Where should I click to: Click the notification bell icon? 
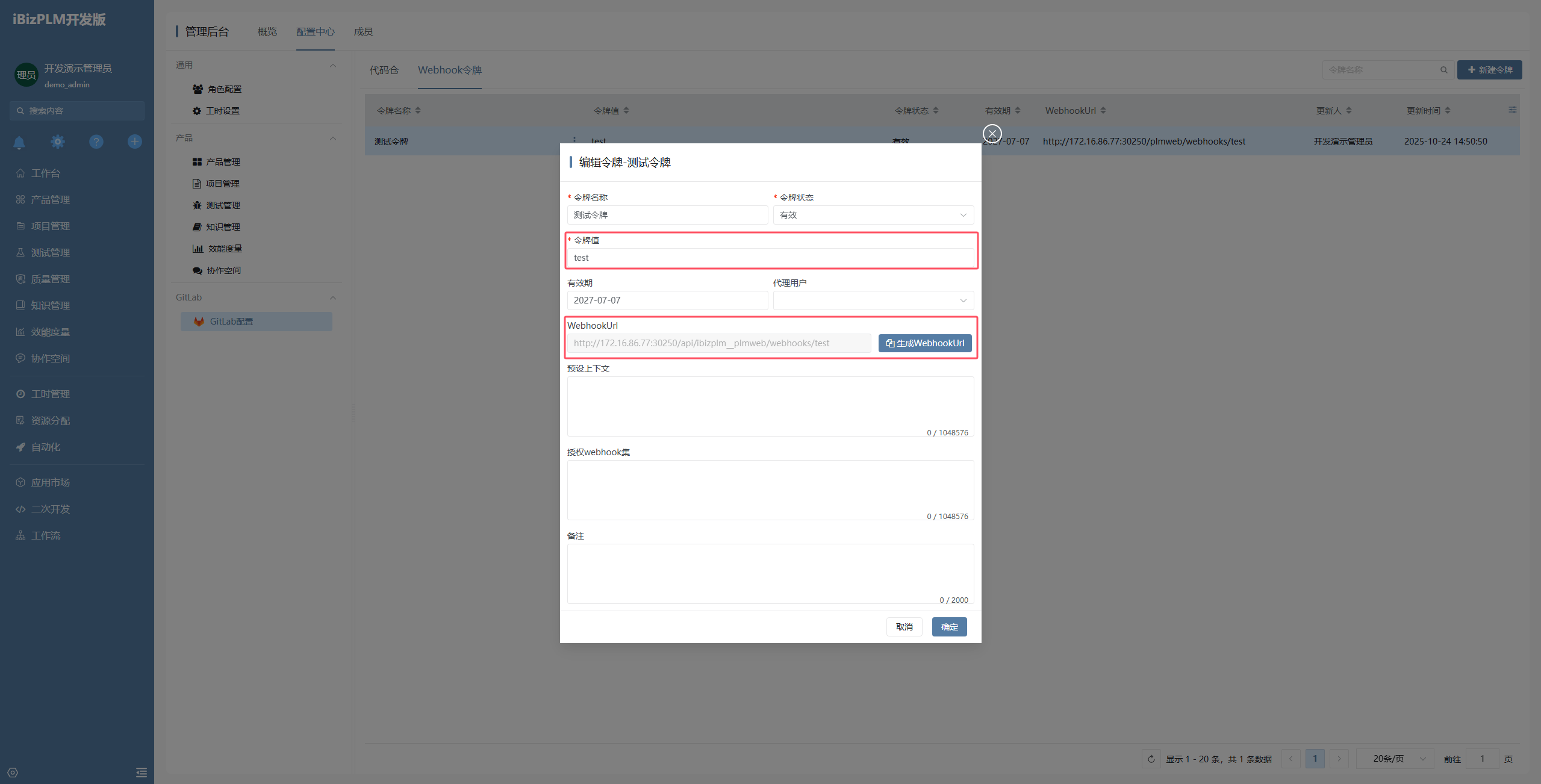19,142
